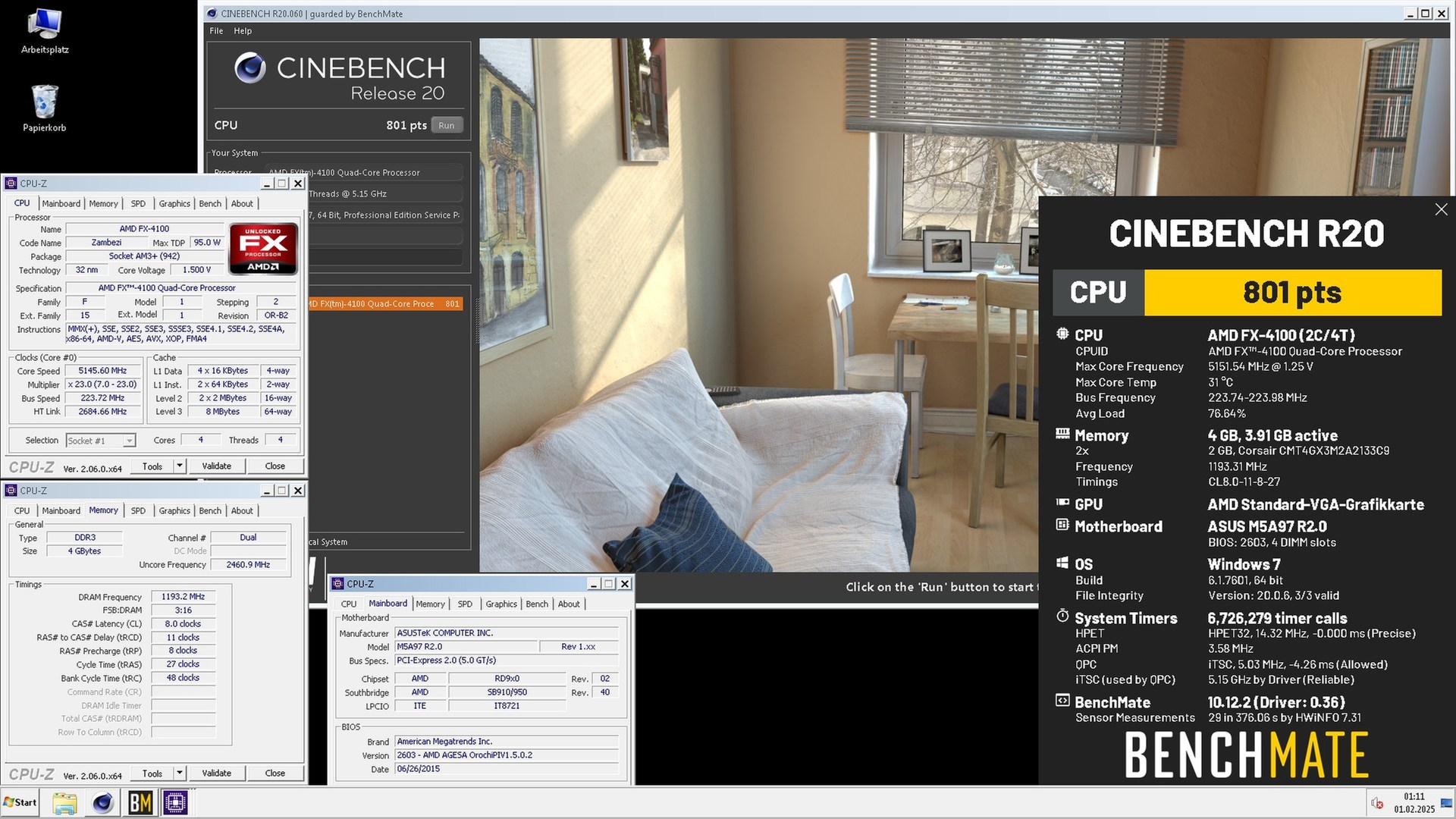Select the highlighted FX-4100 ranking row

386,304
